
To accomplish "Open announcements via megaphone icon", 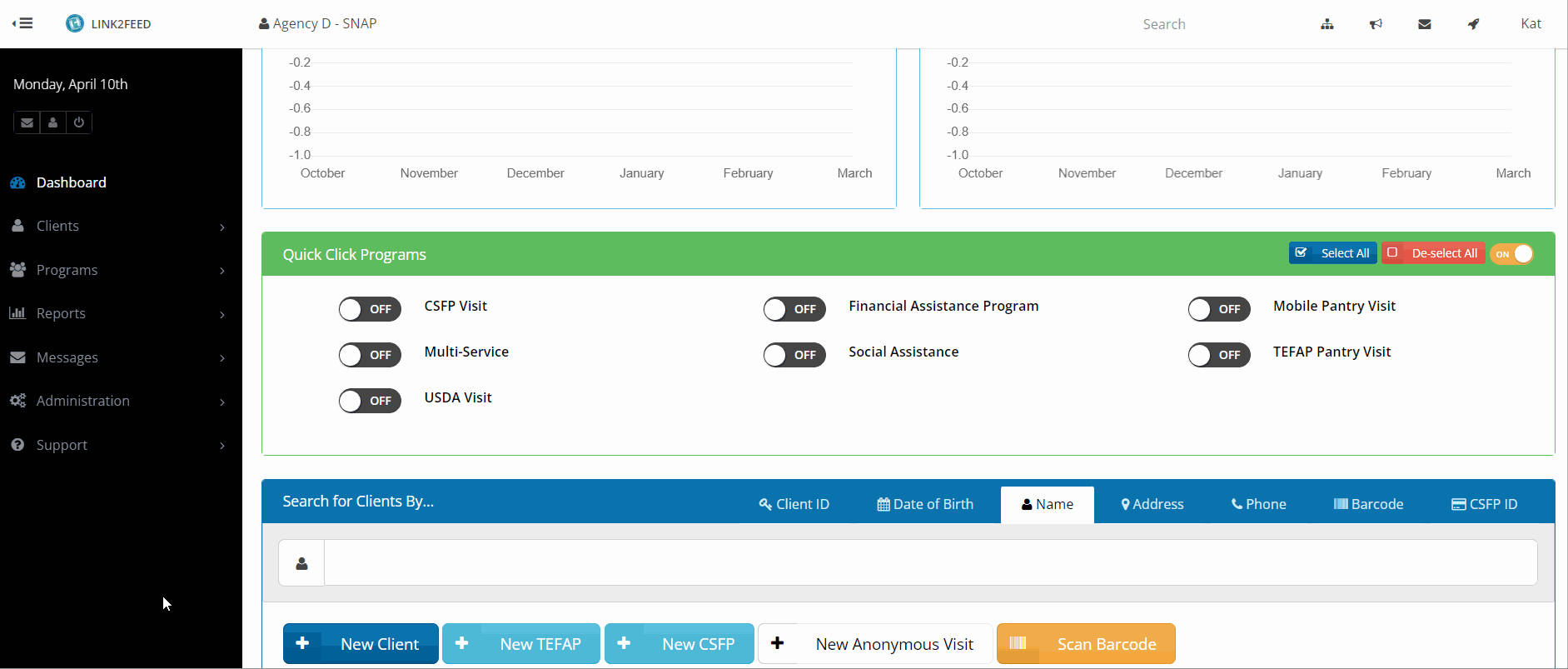I will point(1376,24).
